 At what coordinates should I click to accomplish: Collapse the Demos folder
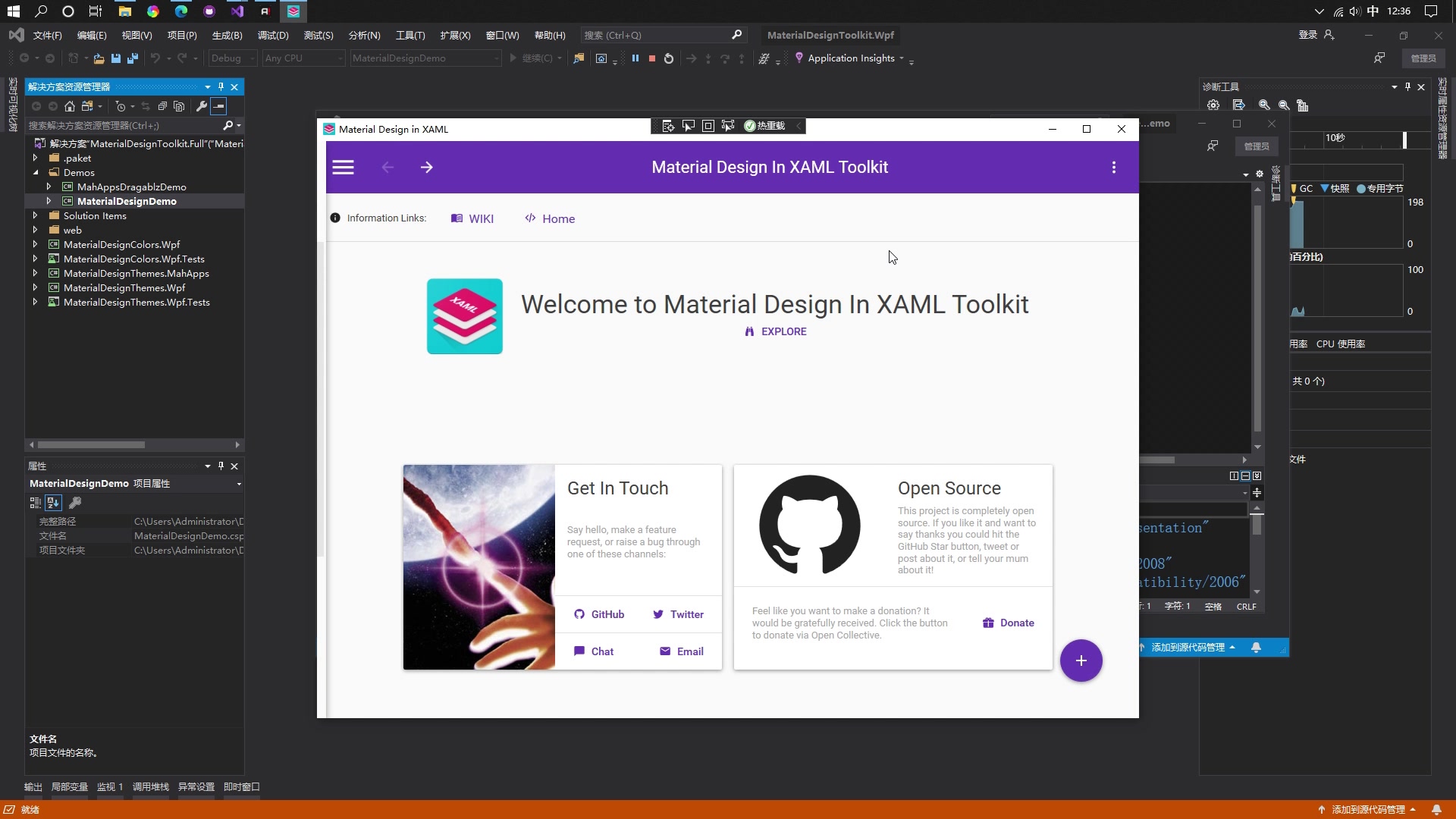(x=36, y=172)
